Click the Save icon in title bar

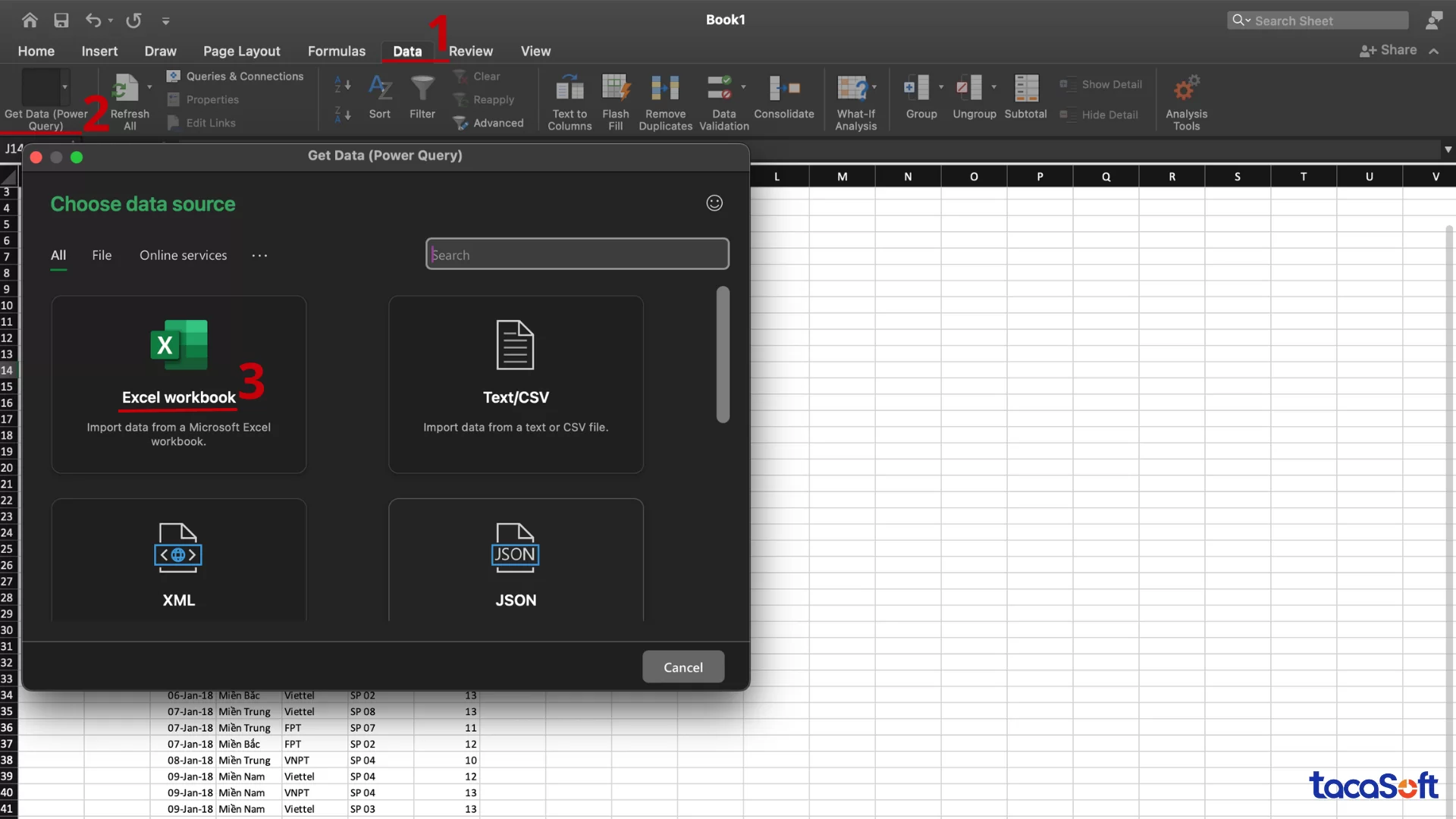point(61,20)
